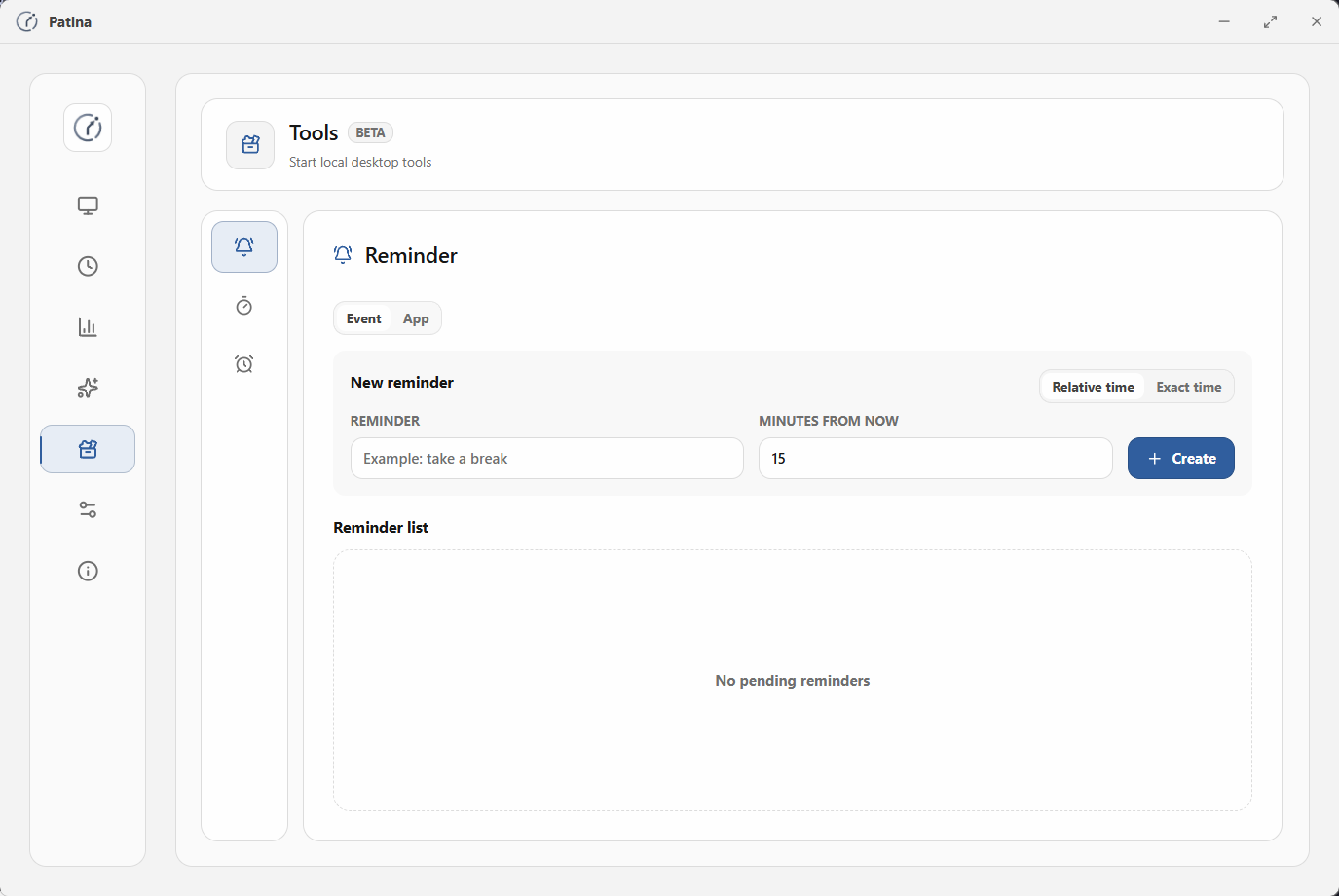
Task: Click the Create reminder button
Action: click(x=1181, y=458)
